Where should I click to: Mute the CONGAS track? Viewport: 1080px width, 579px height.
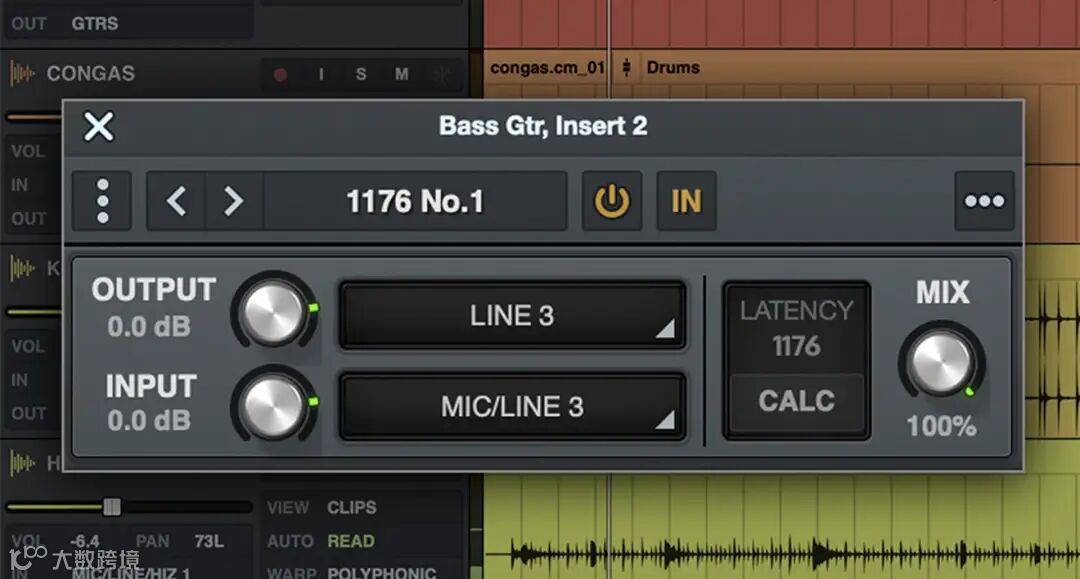pyautogui.click(x=402, y=74)
